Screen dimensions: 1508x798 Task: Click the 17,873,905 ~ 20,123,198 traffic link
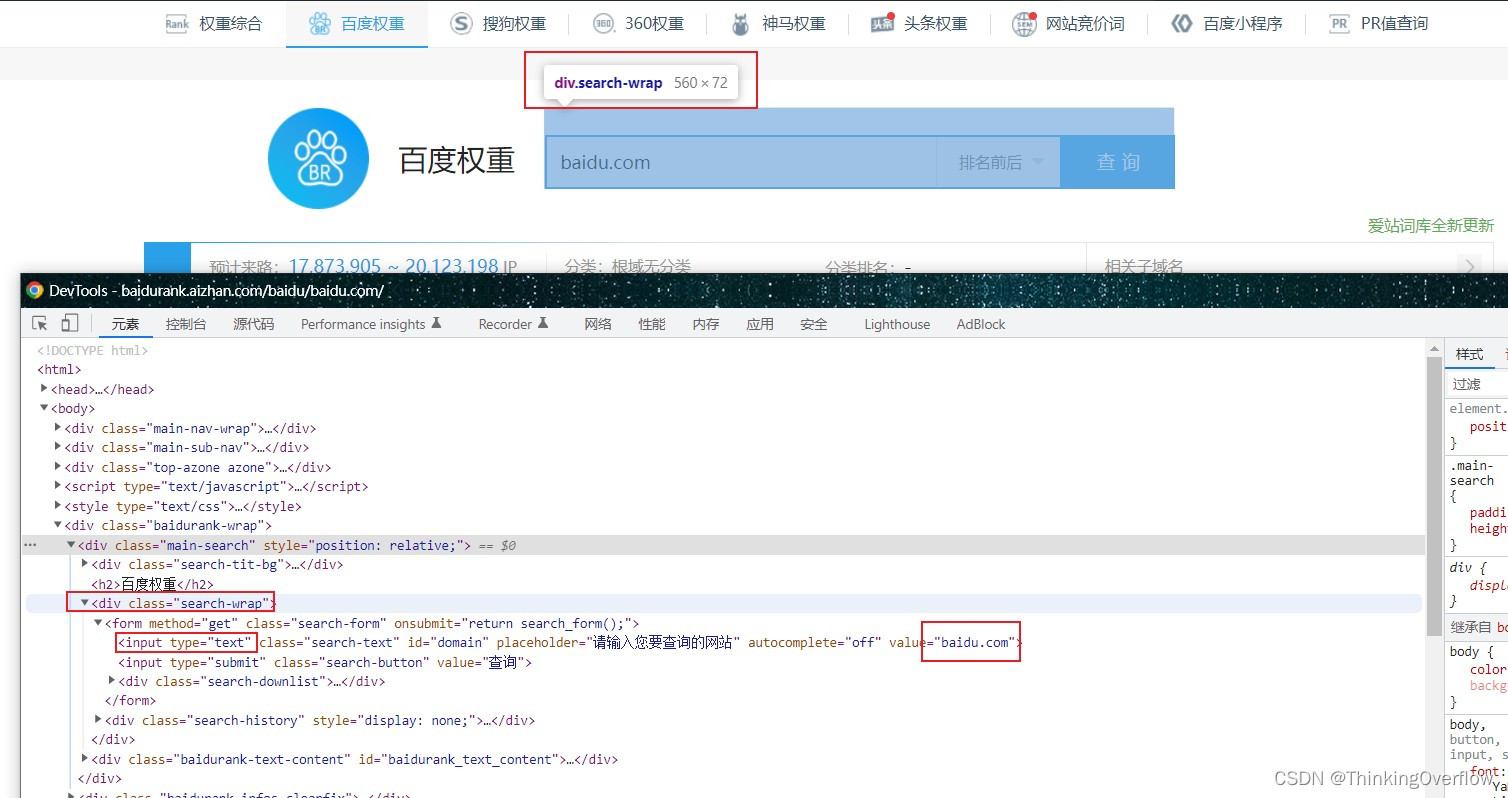[394, 266]
